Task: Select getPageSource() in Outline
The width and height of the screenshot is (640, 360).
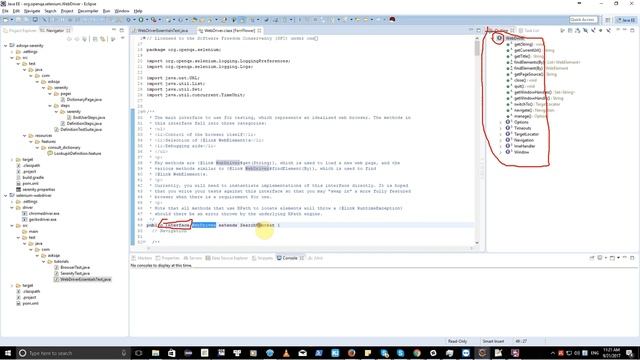Action: coord(531,74)
